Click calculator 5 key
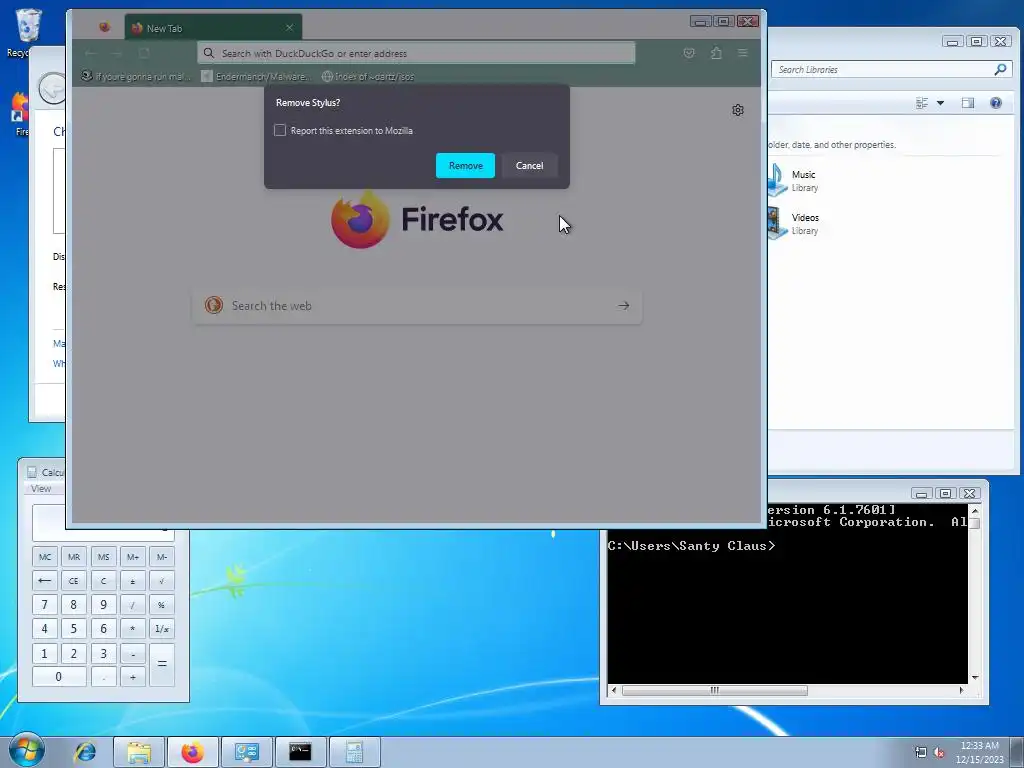This screenshot has height=768, width=1024. (x=74, y=629)
